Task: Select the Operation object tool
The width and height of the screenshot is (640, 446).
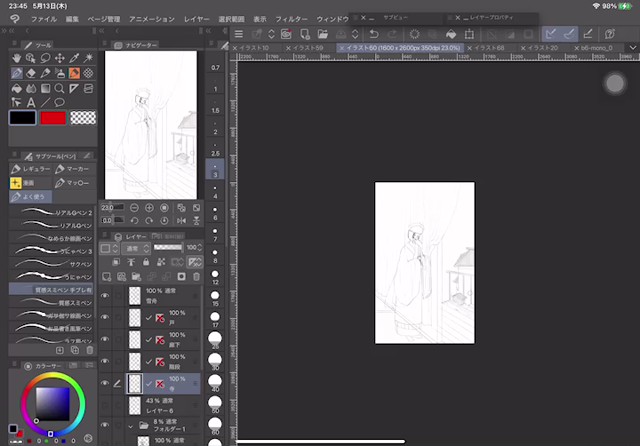Action: pos(31,58)
